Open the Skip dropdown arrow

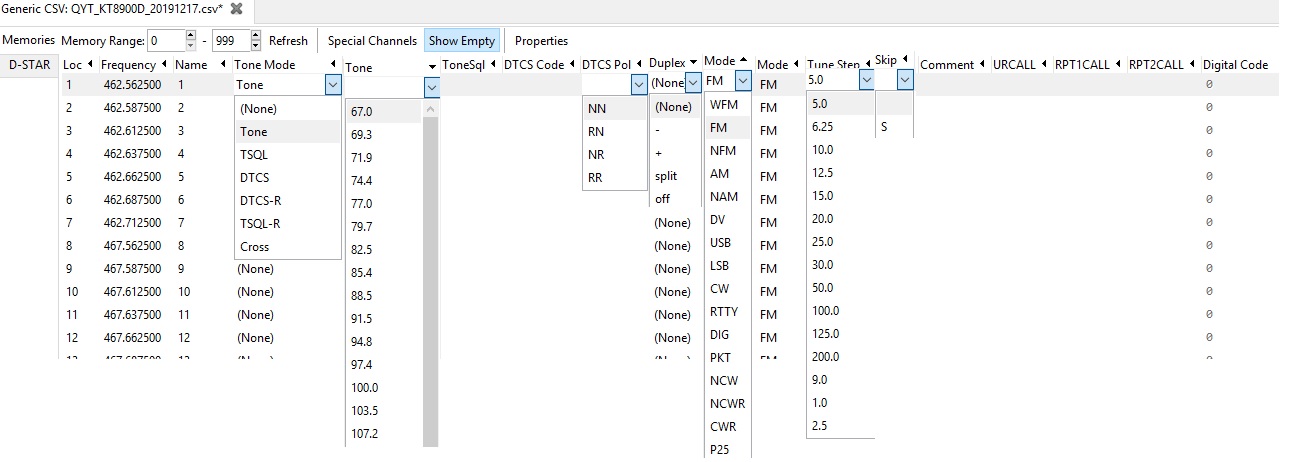point(905,80)
